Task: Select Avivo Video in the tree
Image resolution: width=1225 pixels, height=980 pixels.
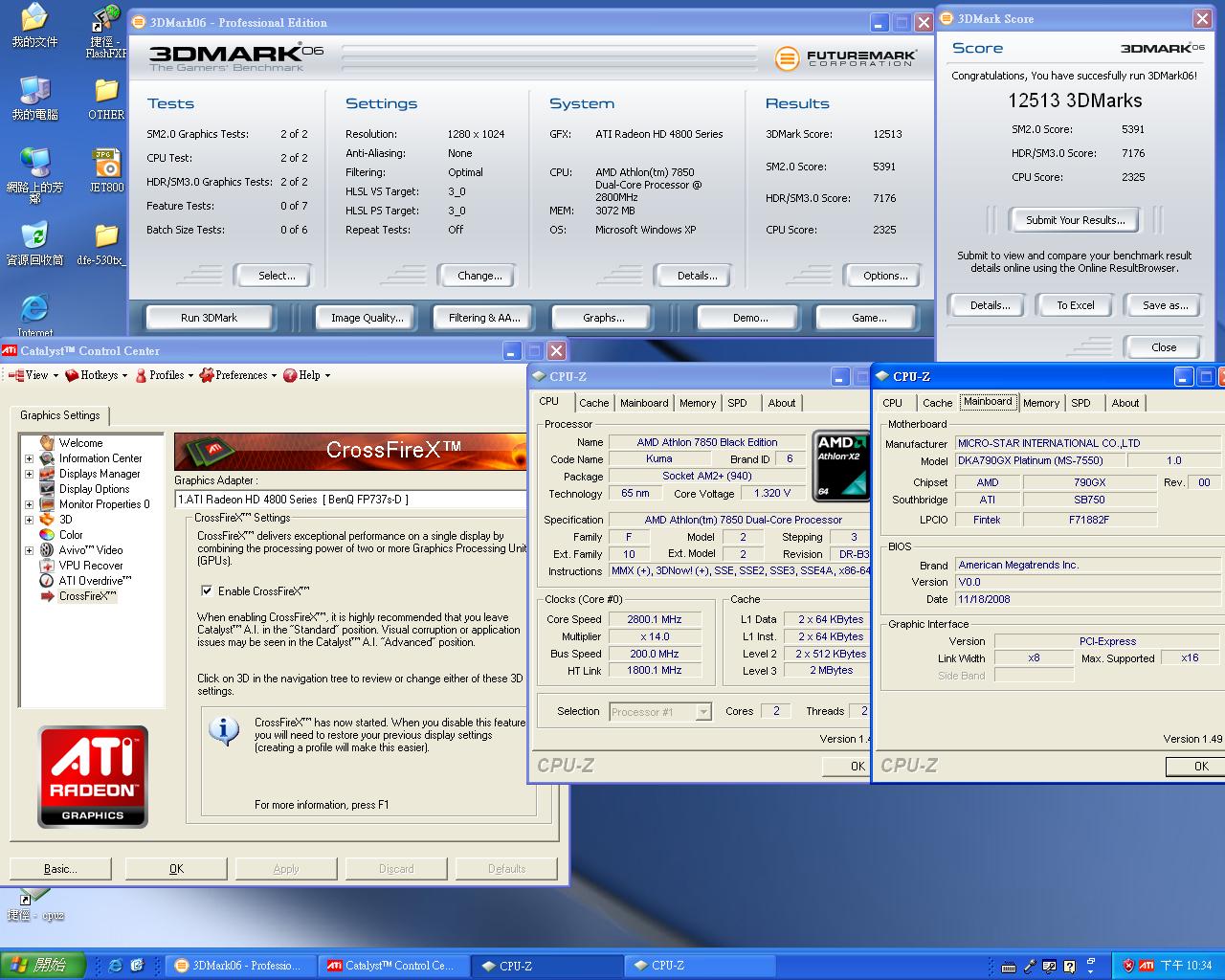Action: tap(90, 550)
